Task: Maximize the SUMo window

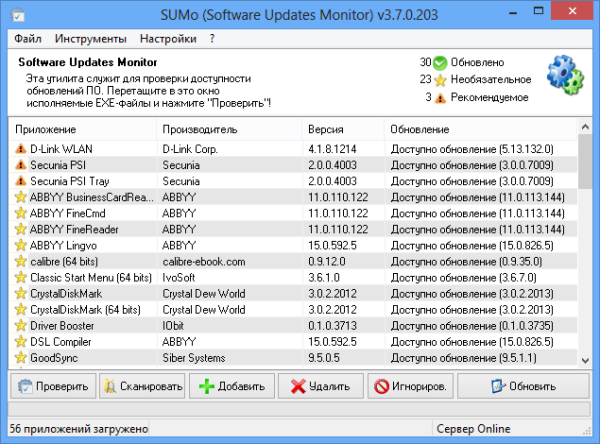Action: [x=538, y=11]
